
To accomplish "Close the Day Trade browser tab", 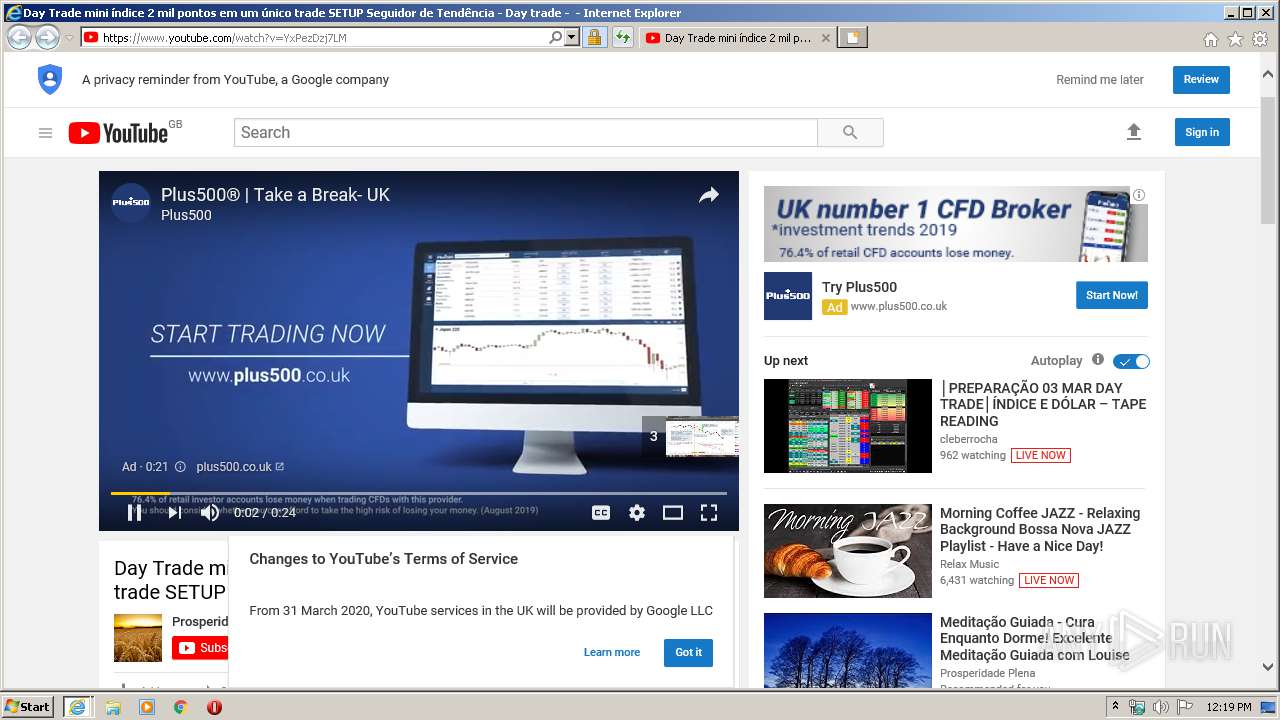I will pos(825,38).
